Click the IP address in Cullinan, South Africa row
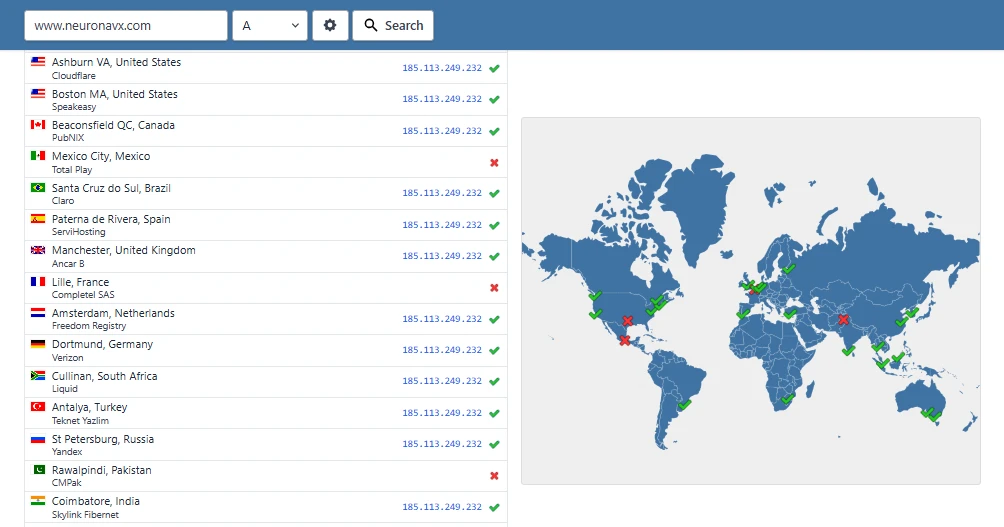This screenshot has height=527, width=1004. 442,380
